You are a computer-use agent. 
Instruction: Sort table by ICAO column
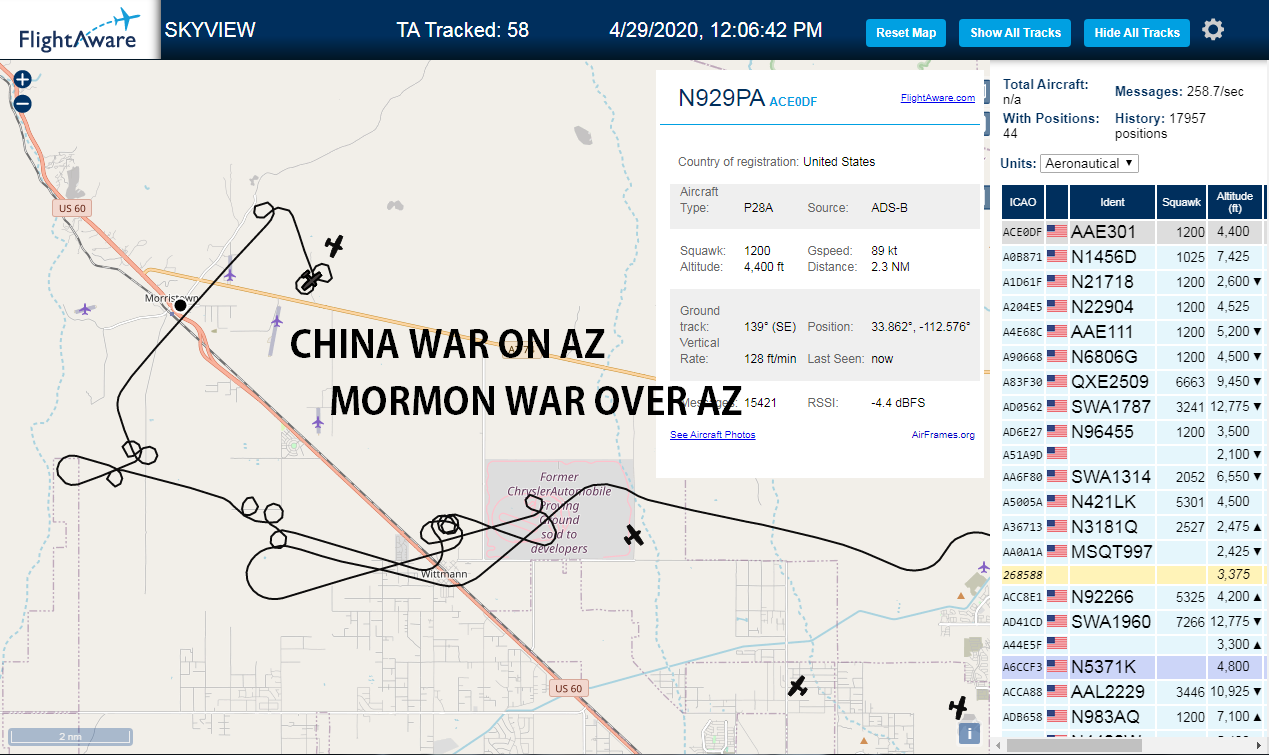tap(1023, 202)
